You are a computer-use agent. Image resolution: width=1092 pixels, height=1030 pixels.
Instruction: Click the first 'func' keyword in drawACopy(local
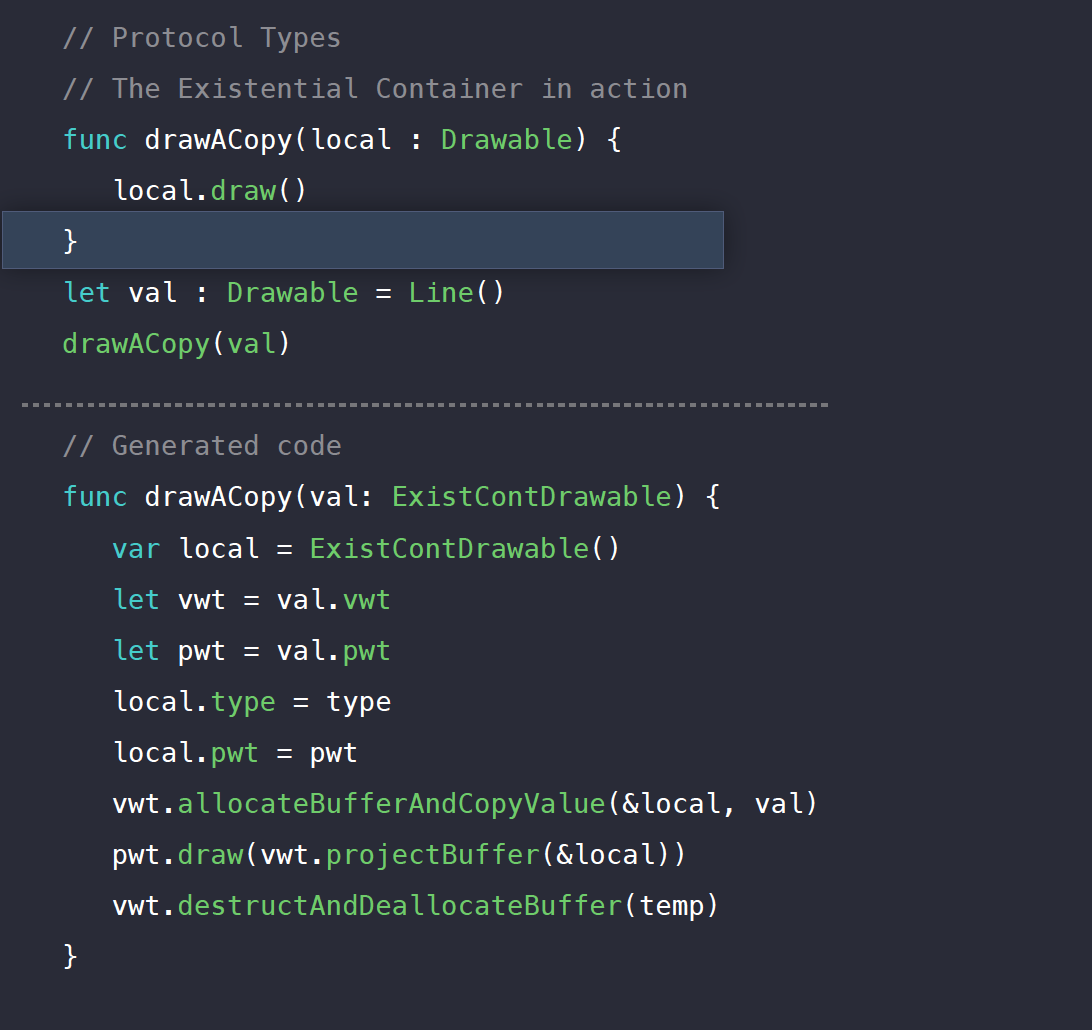point(95,139)
